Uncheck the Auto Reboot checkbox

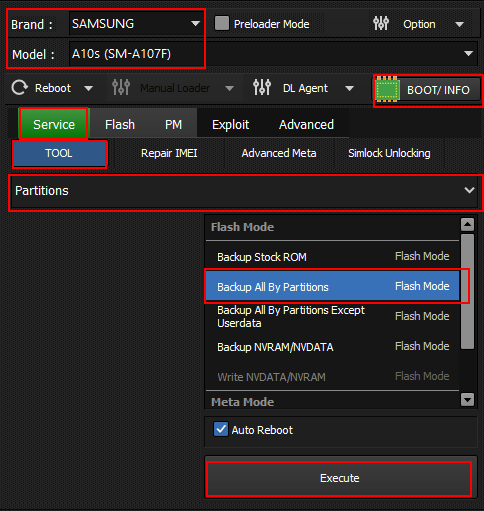pos(221,429)
